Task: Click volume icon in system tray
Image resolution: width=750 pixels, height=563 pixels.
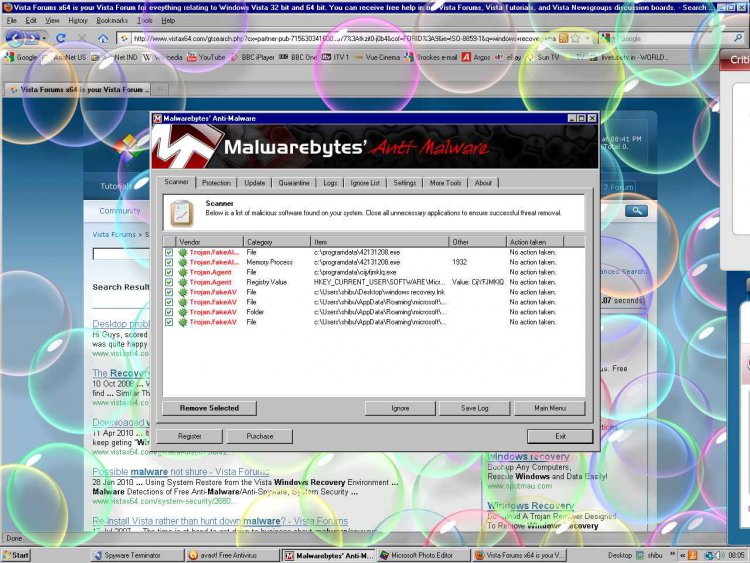Action: (719, 555)
